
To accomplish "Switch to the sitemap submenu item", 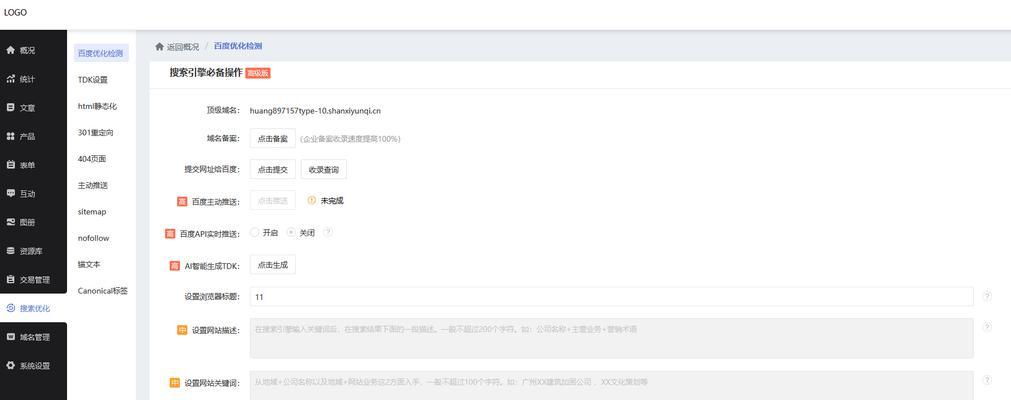I will click(x=92, y=212).
